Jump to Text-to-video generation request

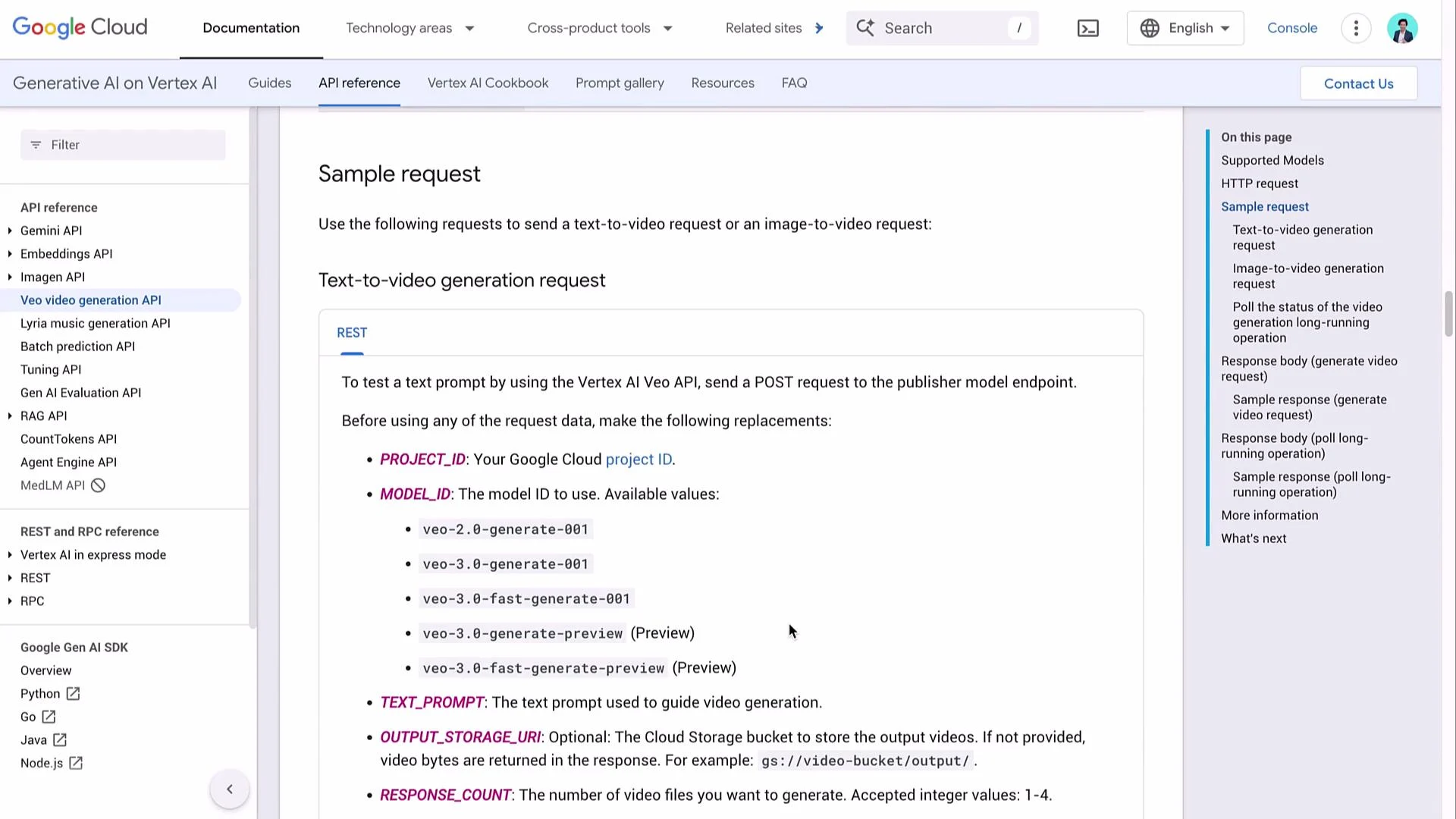(1303, 237)
